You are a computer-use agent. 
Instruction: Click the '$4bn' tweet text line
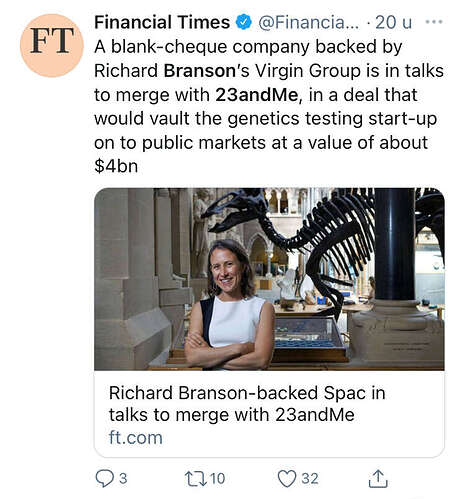(x=116, y=166)
